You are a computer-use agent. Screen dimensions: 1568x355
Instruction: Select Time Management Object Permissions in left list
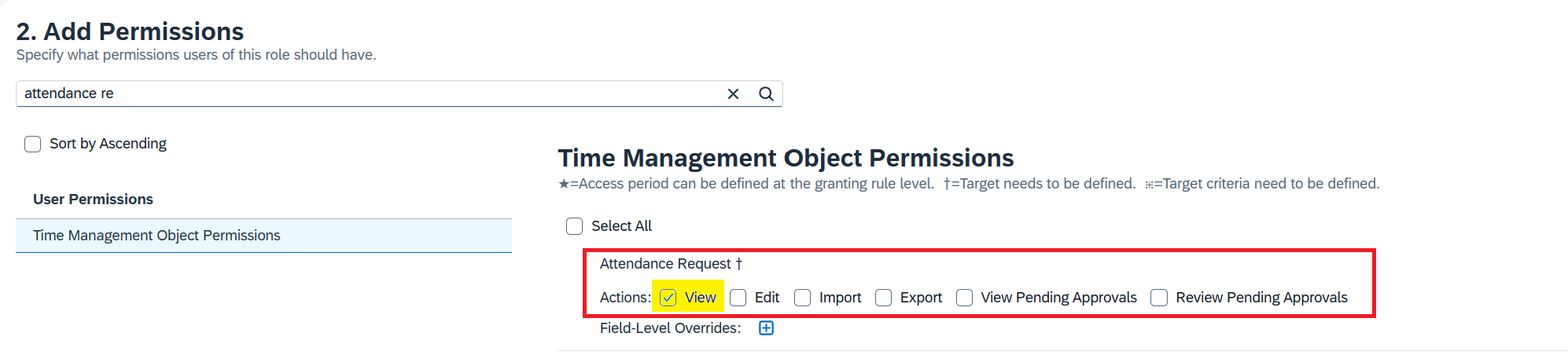pos(263,236)
